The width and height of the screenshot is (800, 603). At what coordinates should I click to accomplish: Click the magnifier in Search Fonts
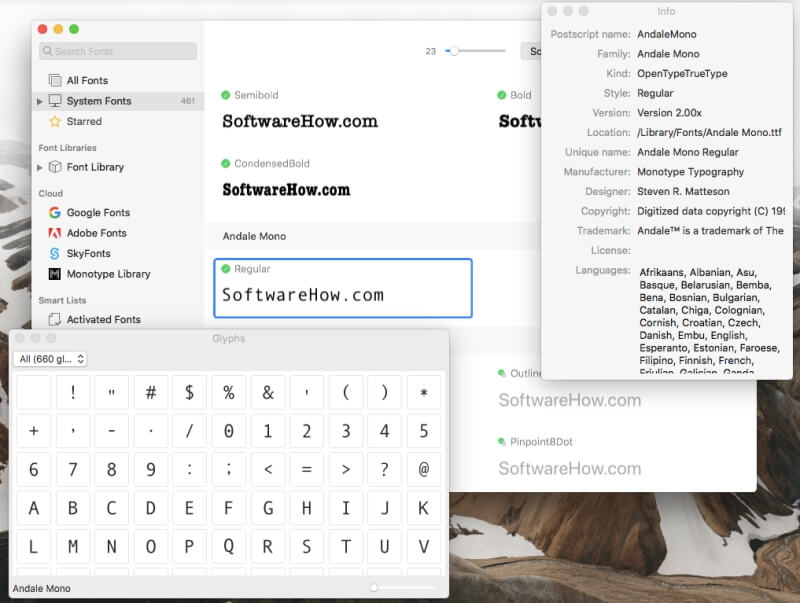pos(47,51)
